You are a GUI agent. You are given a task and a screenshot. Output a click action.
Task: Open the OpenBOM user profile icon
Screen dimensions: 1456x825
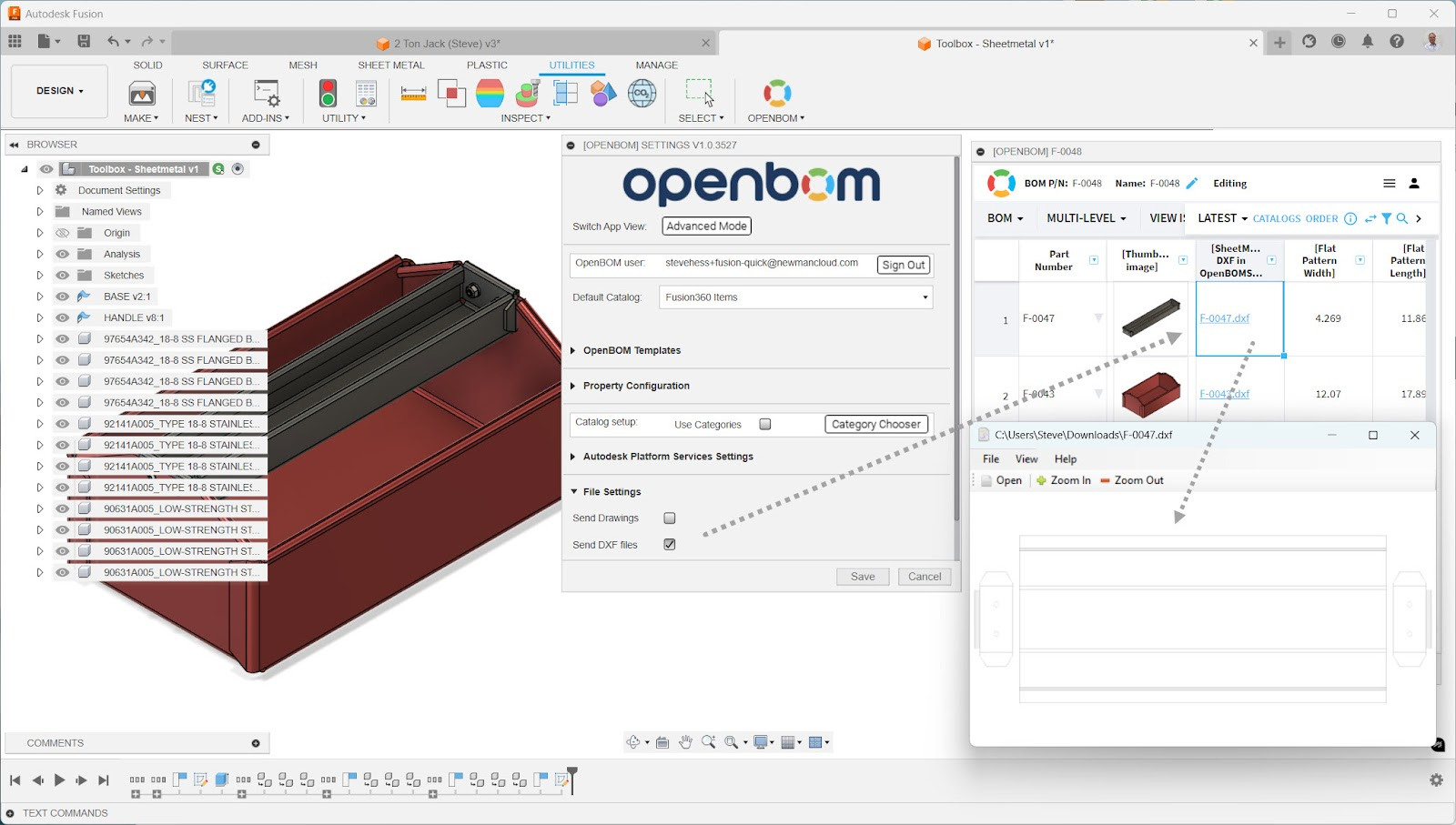tap(1414, 183)
